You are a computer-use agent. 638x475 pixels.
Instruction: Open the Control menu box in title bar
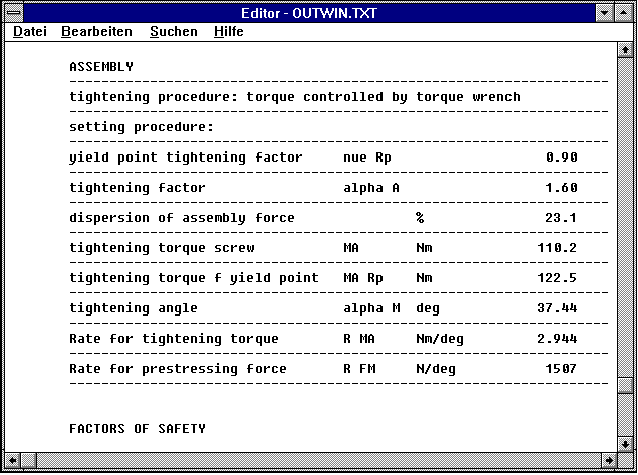click(x=14, y=13)
